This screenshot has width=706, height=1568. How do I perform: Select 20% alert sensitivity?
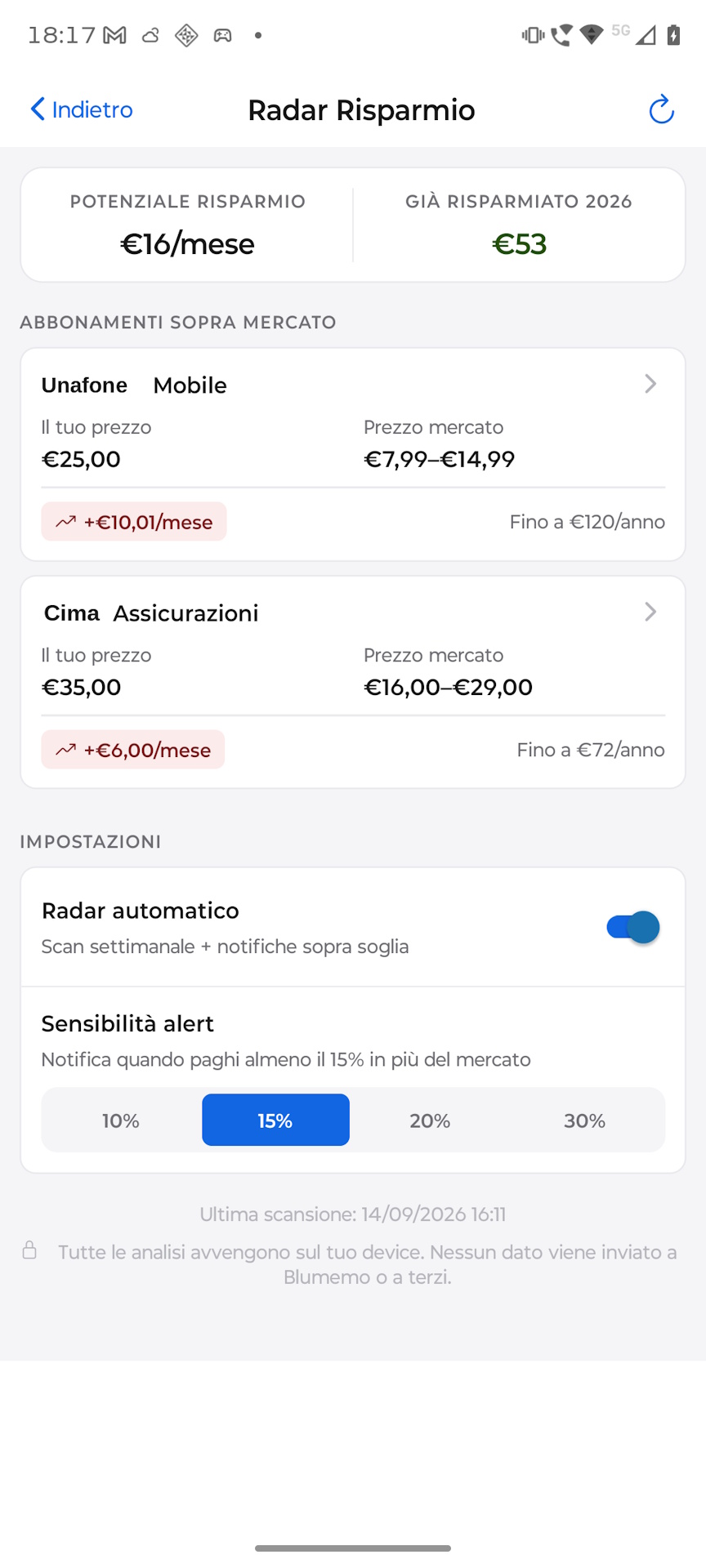point(430,1120)
